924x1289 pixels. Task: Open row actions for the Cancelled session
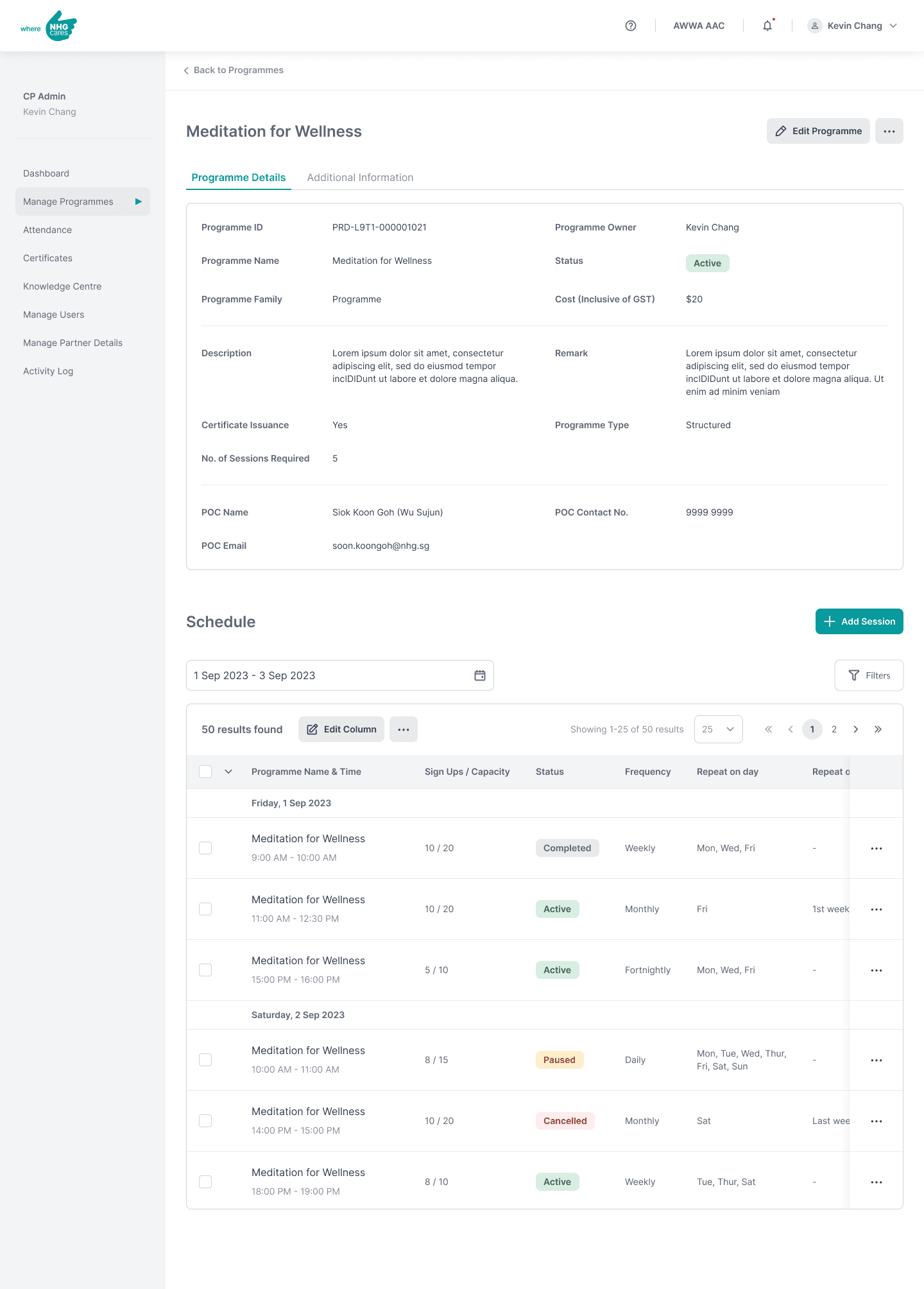pos(877,1121)
